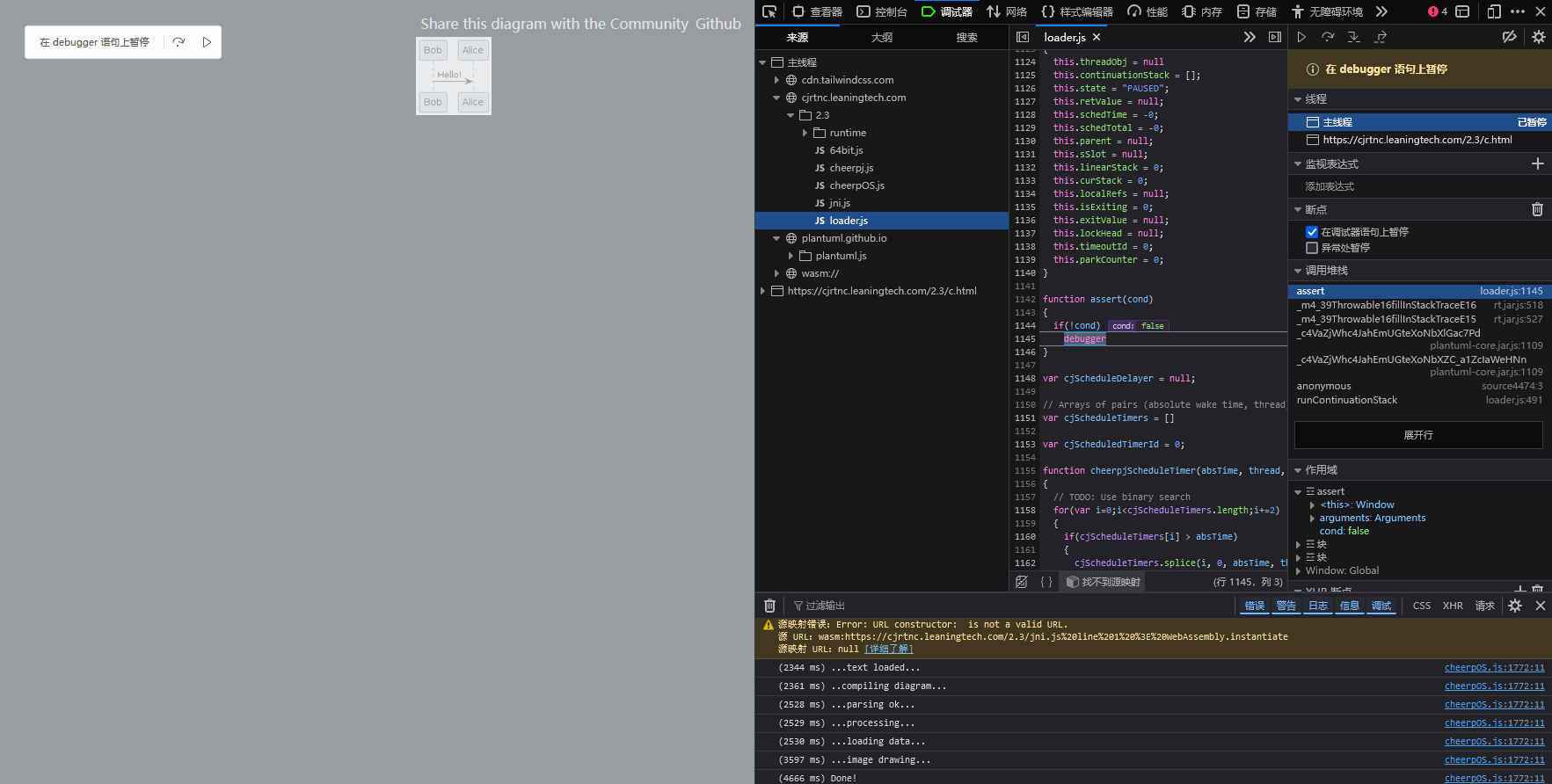Open the 大纲 tab
This screenshot has height=784, width=1552.
coord(881,37)
